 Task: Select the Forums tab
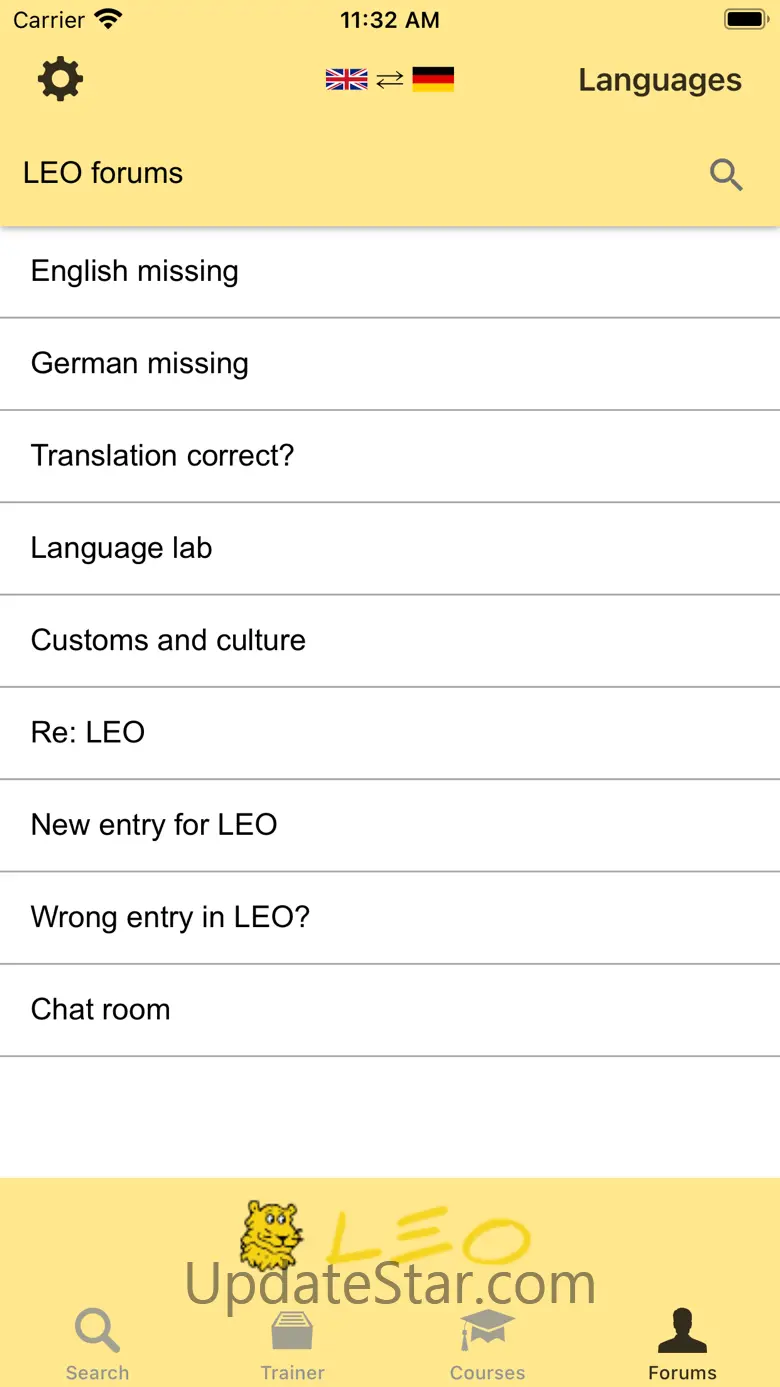coord(682,1345)
